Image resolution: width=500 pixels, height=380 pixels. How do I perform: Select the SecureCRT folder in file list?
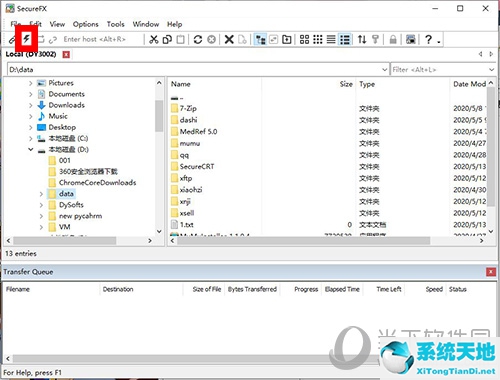point(197,166)
